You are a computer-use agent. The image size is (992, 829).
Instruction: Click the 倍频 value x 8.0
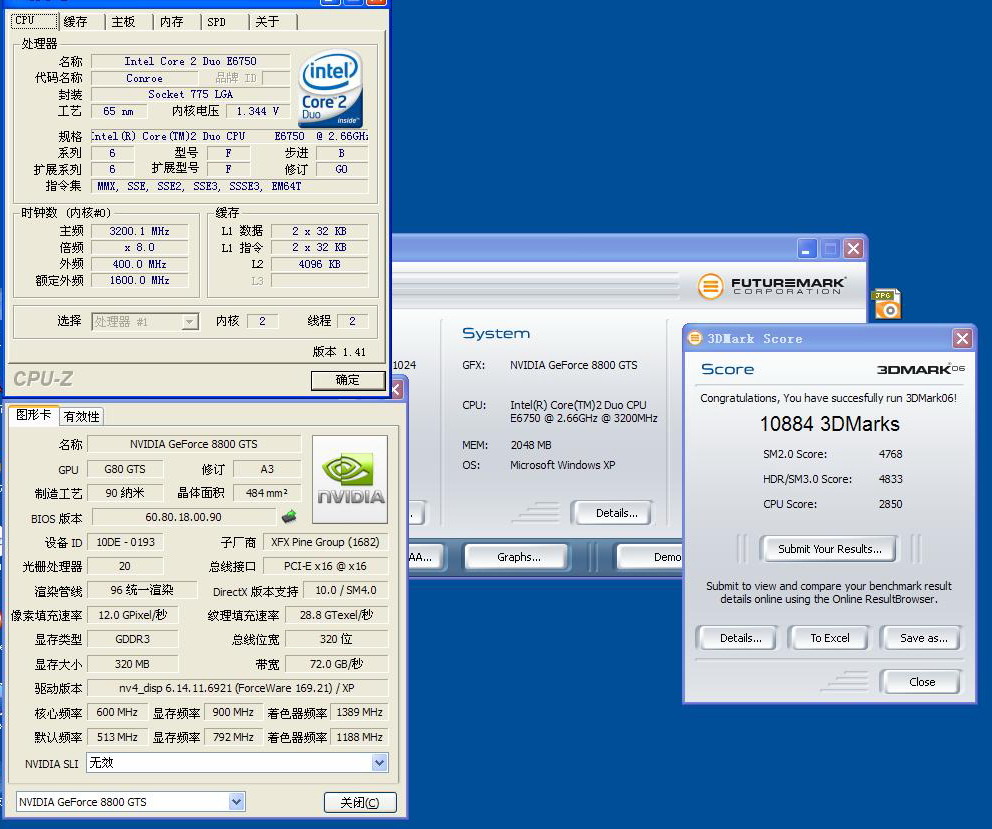(x=139, y=247)
